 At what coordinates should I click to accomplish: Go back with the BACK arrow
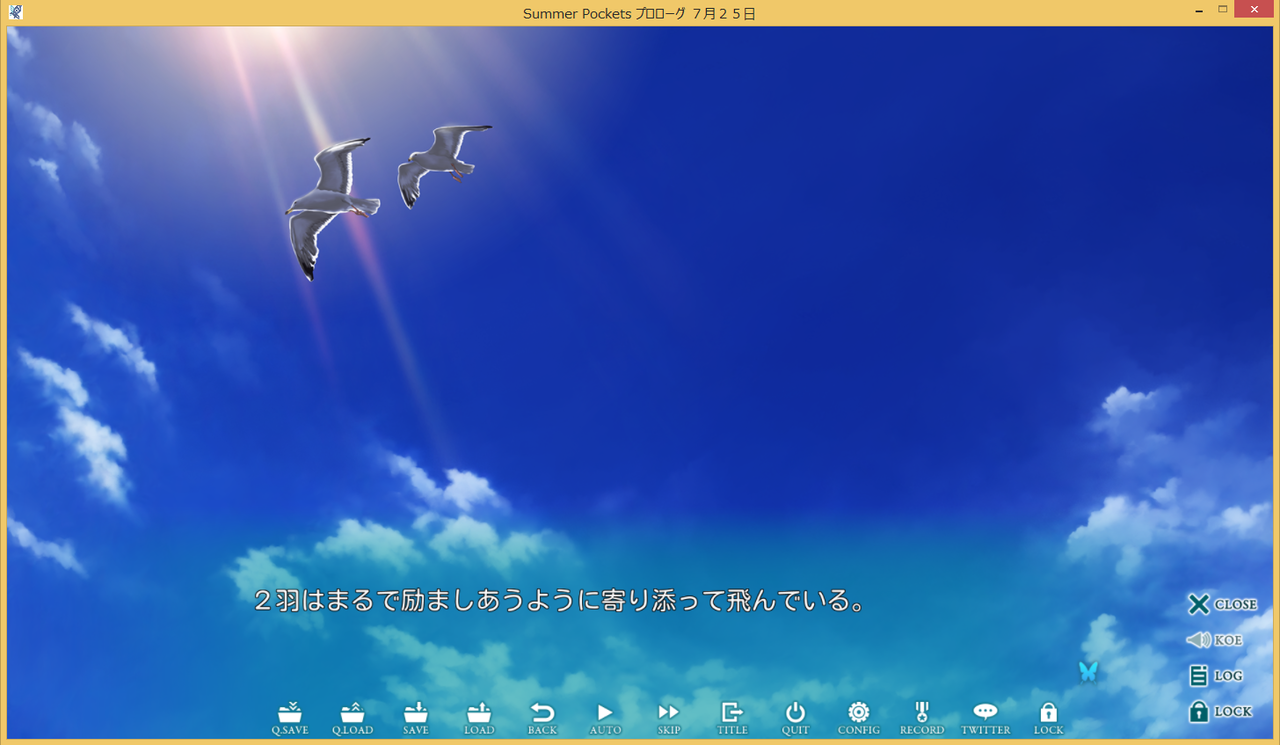[542, 718]
